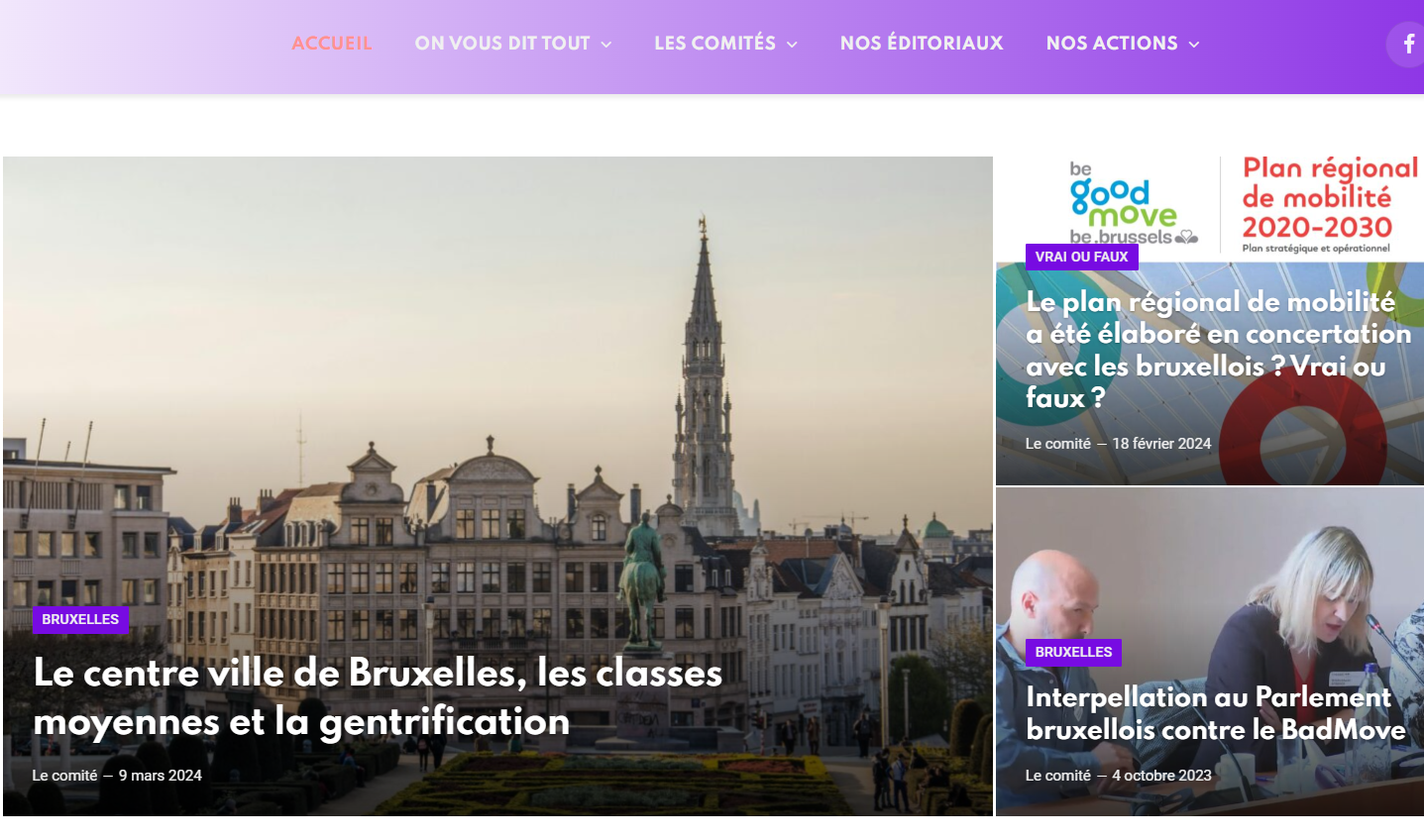Click Le comité author on 18 février article
This screenshot has width=1424, height=840.
[1058, 444]
